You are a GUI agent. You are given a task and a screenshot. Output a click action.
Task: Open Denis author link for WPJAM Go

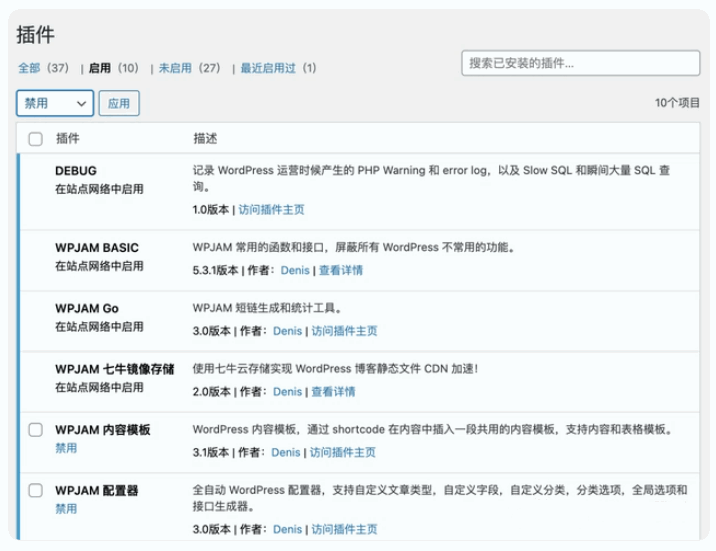tap(288, 331)
